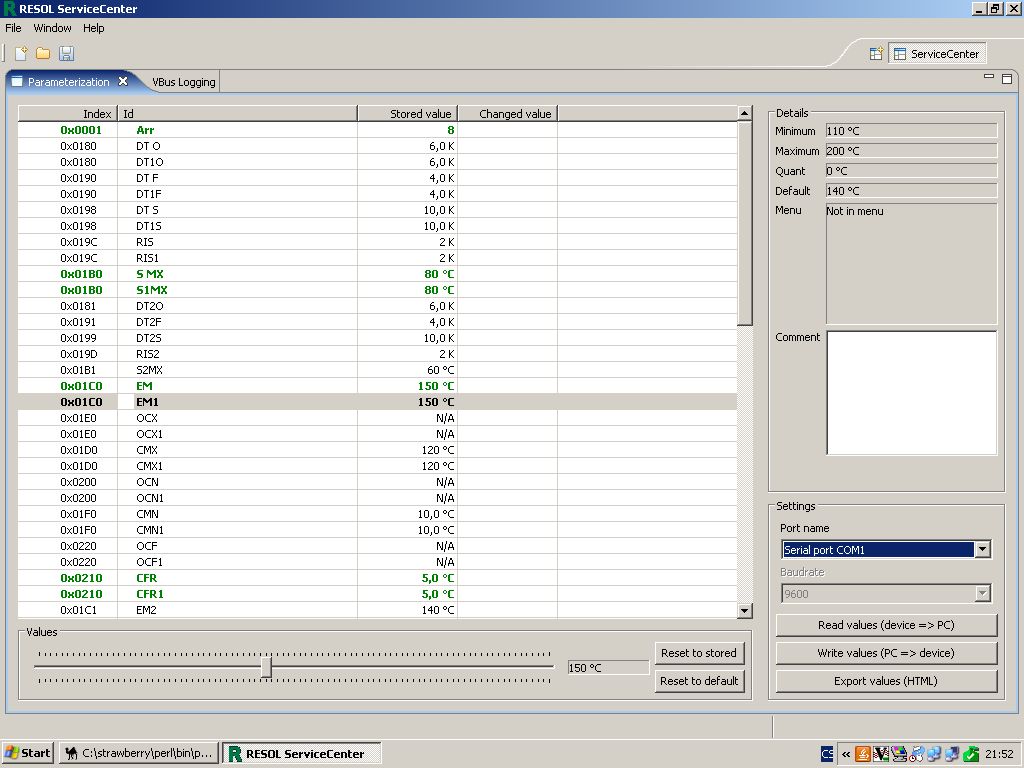This screenshot has width=1024, height=768.
Task: Click Read values (device => PC) button
Action: click(886, 625)
